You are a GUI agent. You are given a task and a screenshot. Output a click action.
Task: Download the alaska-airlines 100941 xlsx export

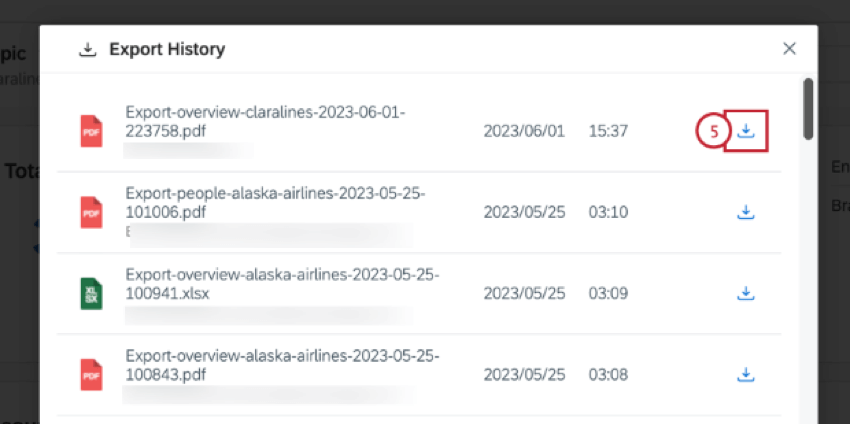click(746, 293)
